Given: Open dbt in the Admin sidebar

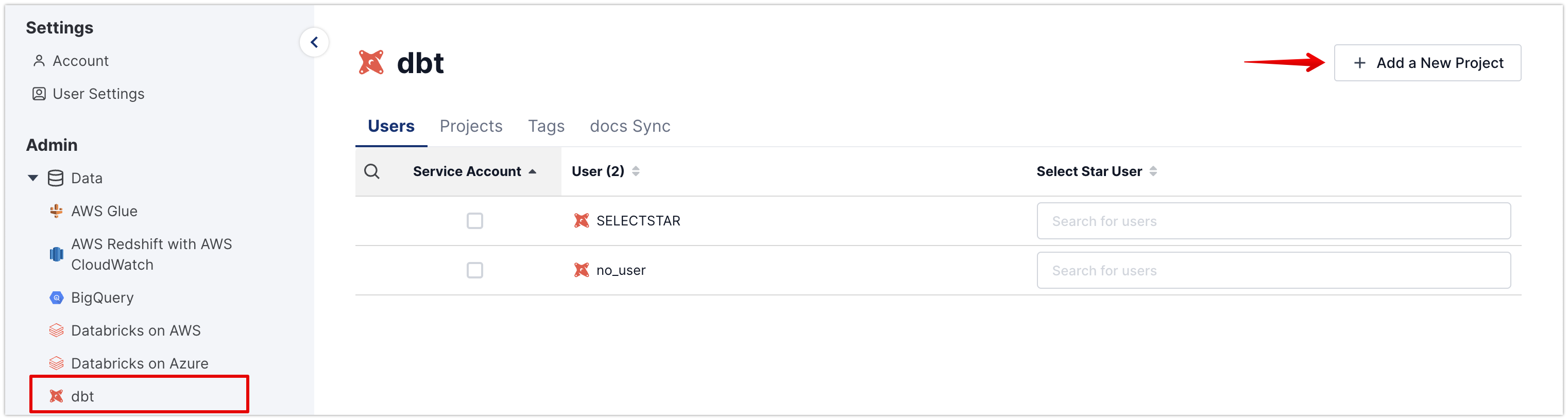Looking at the screenshot, I should pos(83,396).
